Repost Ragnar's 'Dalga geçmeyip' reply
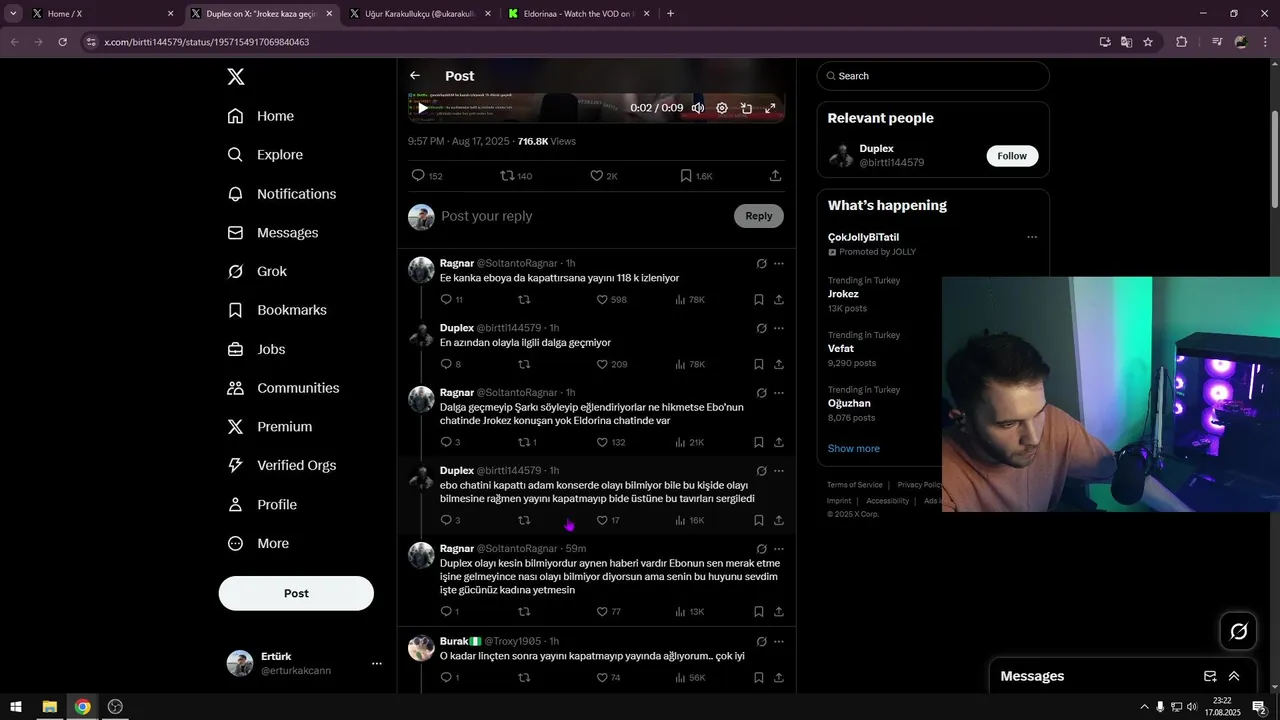 (527, 442)
